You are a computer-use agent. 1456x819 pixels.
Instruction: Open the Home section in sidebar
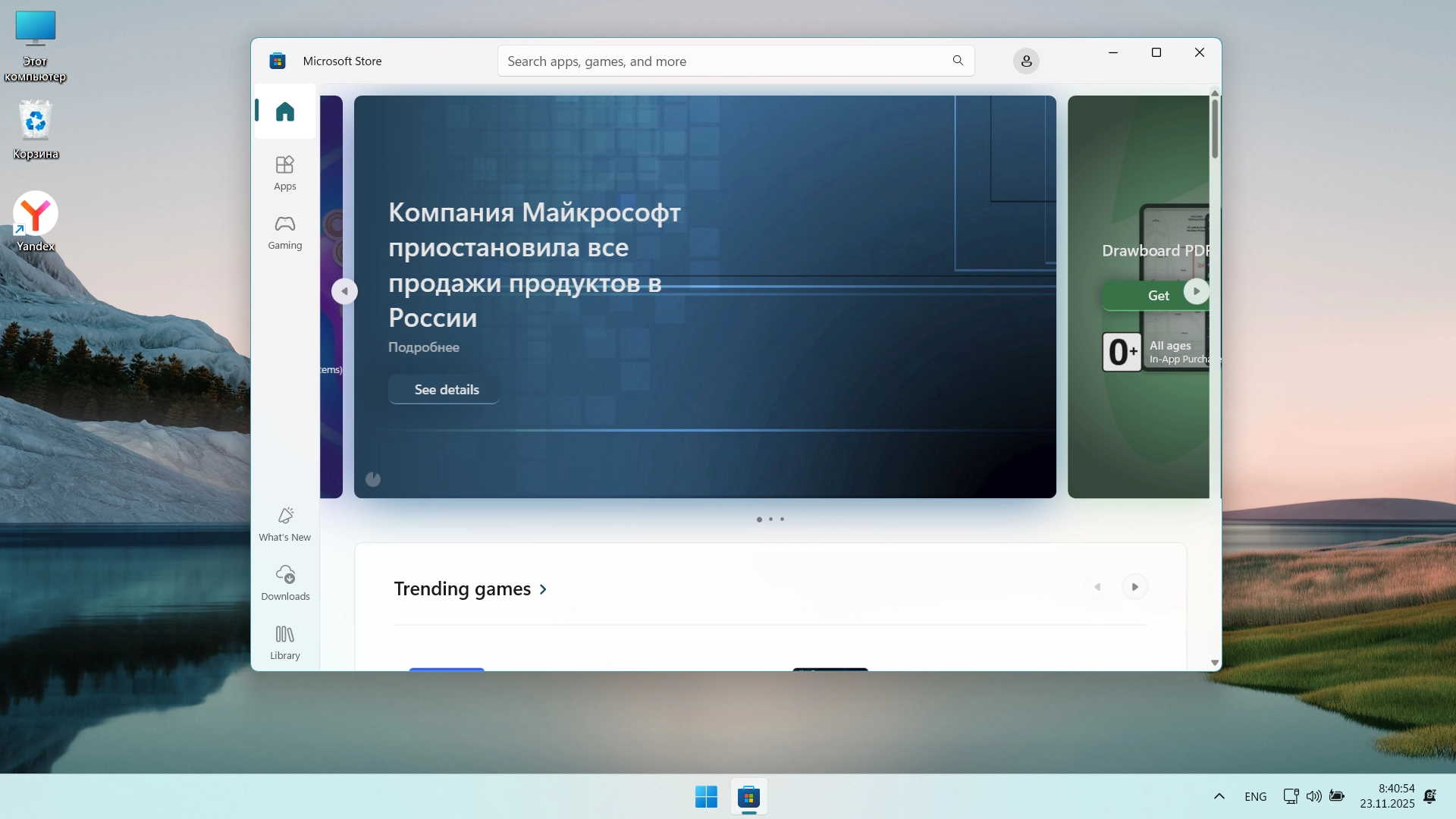(x=284, y=112)
